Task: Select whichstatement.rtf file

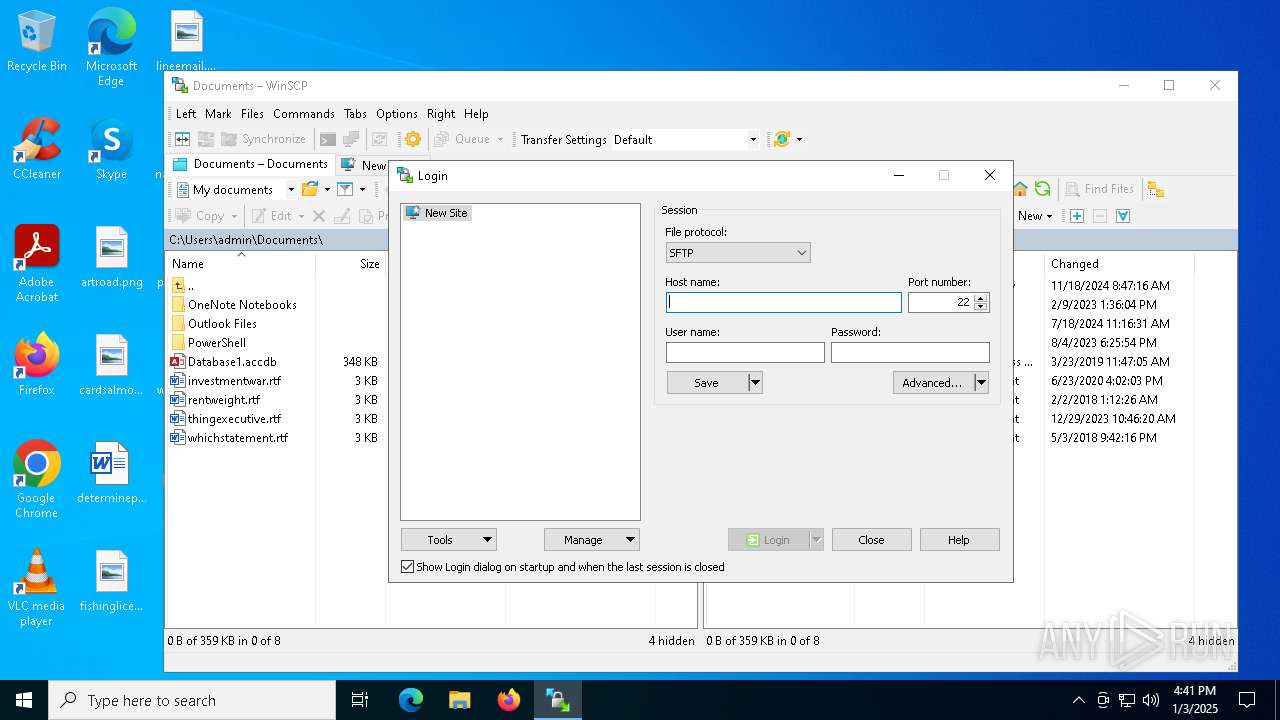Action: [238, 437]
